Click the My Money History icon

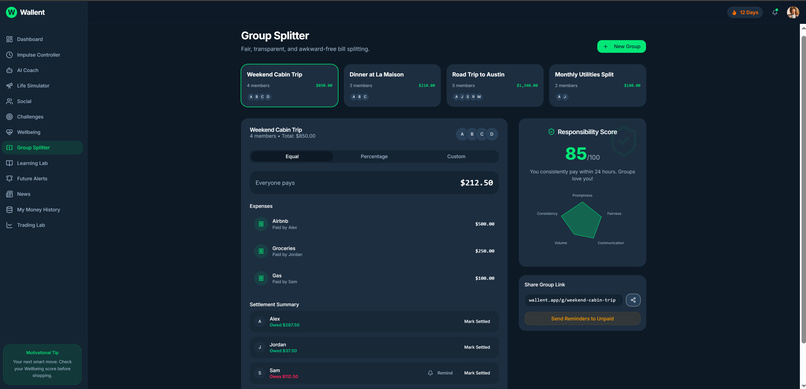click(x=9, y=210)
